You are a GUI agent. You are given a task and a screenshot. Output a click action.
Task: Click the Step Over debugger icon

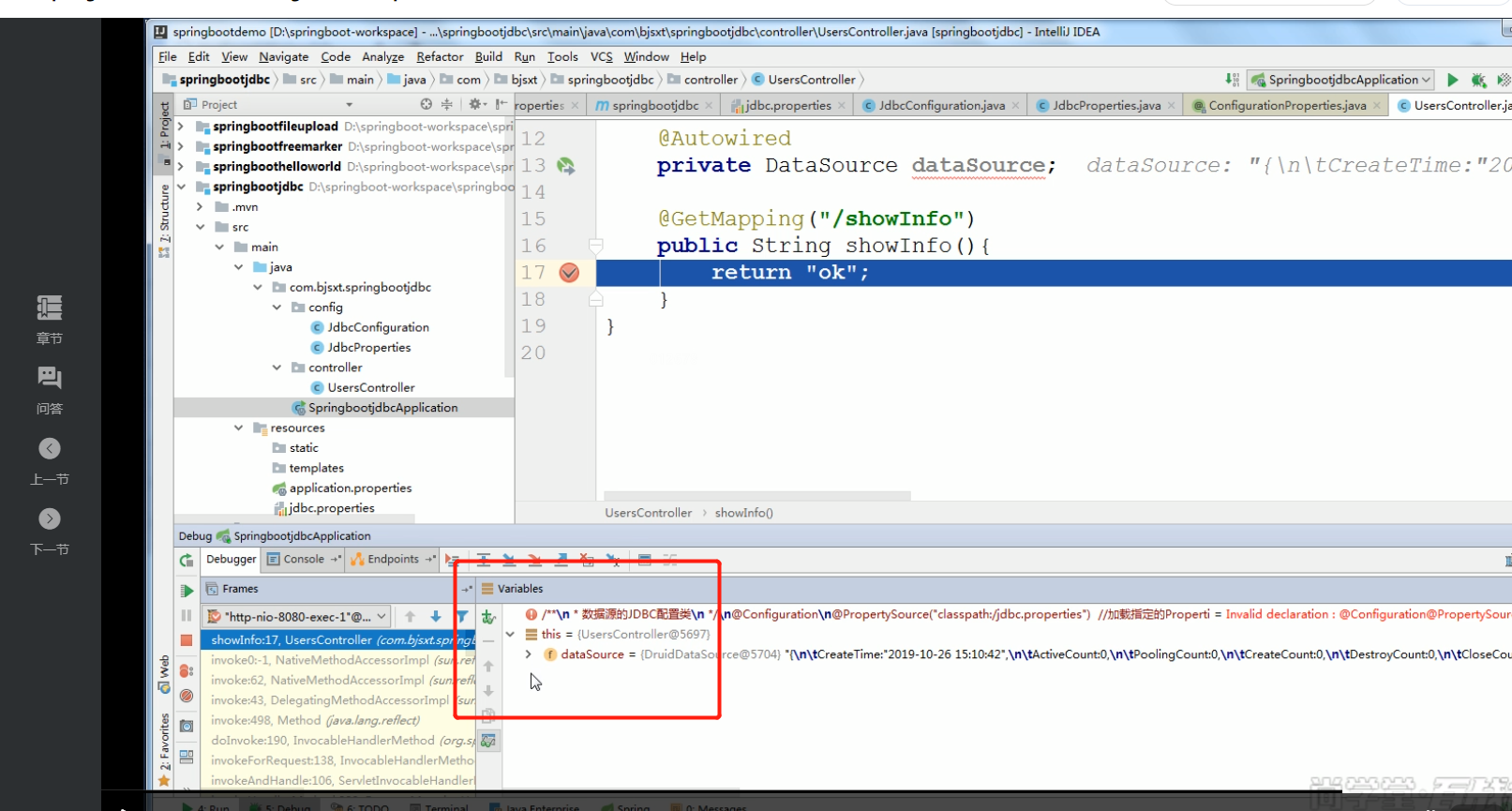click(x=484, y=560)
